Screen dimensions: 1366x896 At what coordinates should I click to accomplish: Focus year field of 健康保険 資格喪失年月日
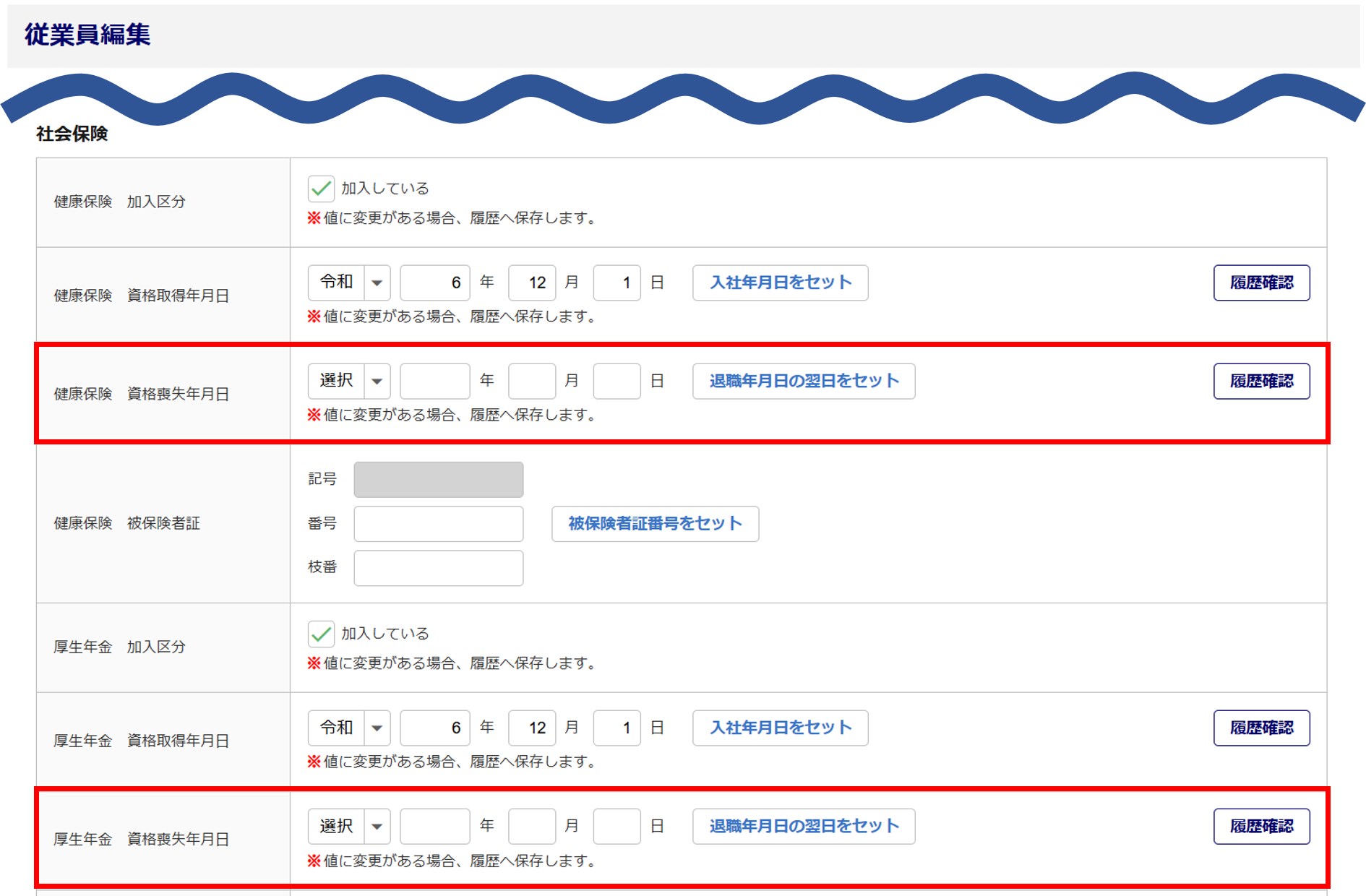point(435,381)
